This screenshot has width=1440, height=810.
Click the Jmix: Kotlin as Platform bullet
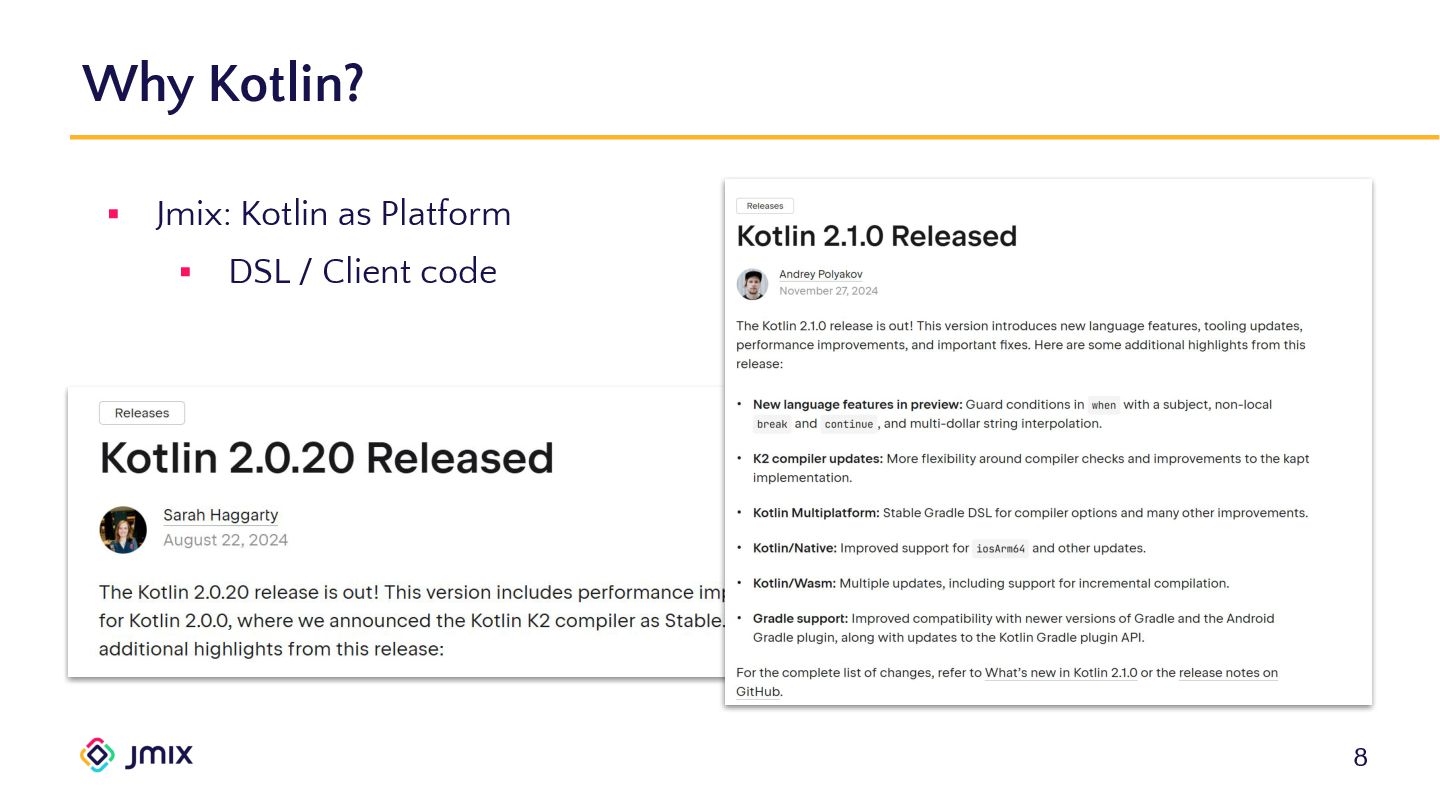point(333,214)
